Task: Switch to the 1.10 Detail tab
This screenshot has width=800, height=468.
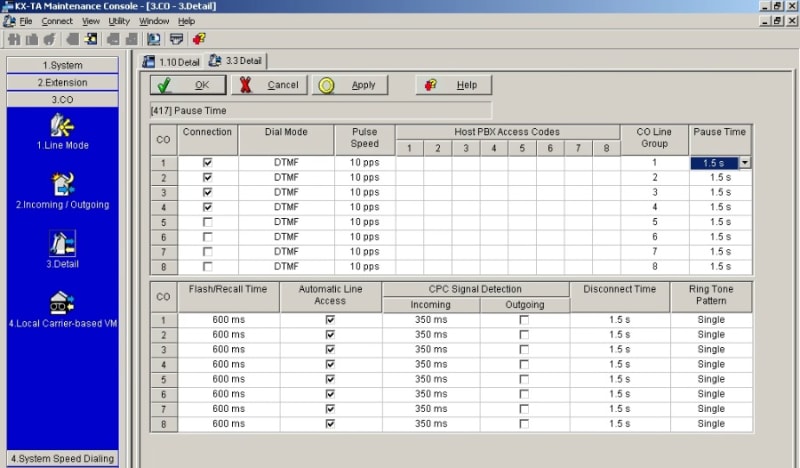Action: pyautogui.click(x=172, y=62)
